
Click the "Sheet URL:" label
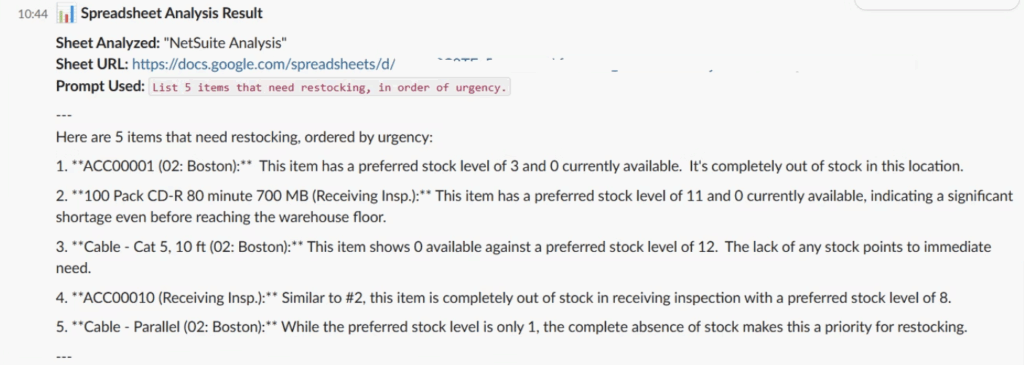[92, 65]
